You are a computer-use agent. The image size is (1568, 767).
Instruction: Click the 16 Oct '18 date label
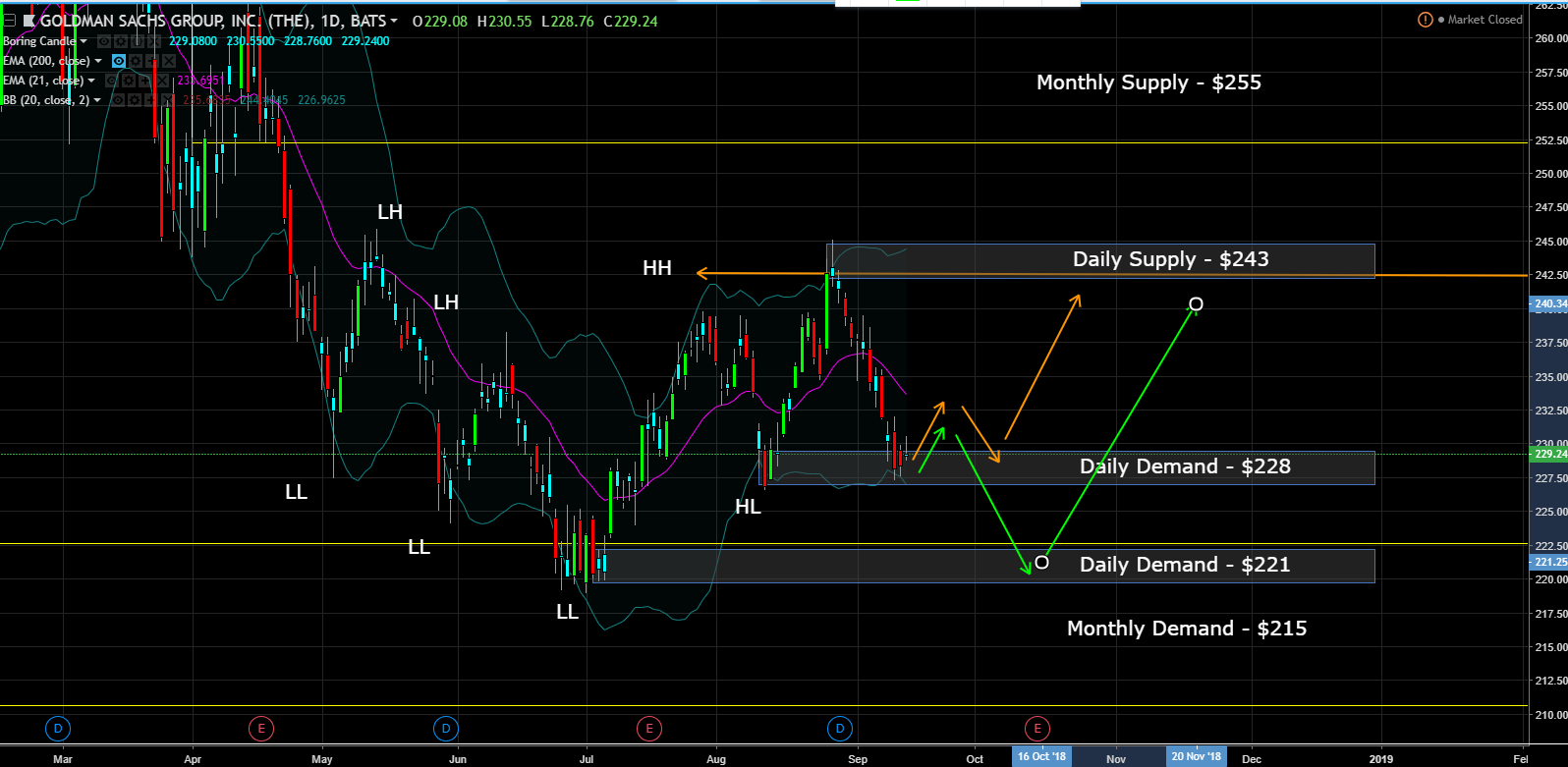coord(1041,756)
